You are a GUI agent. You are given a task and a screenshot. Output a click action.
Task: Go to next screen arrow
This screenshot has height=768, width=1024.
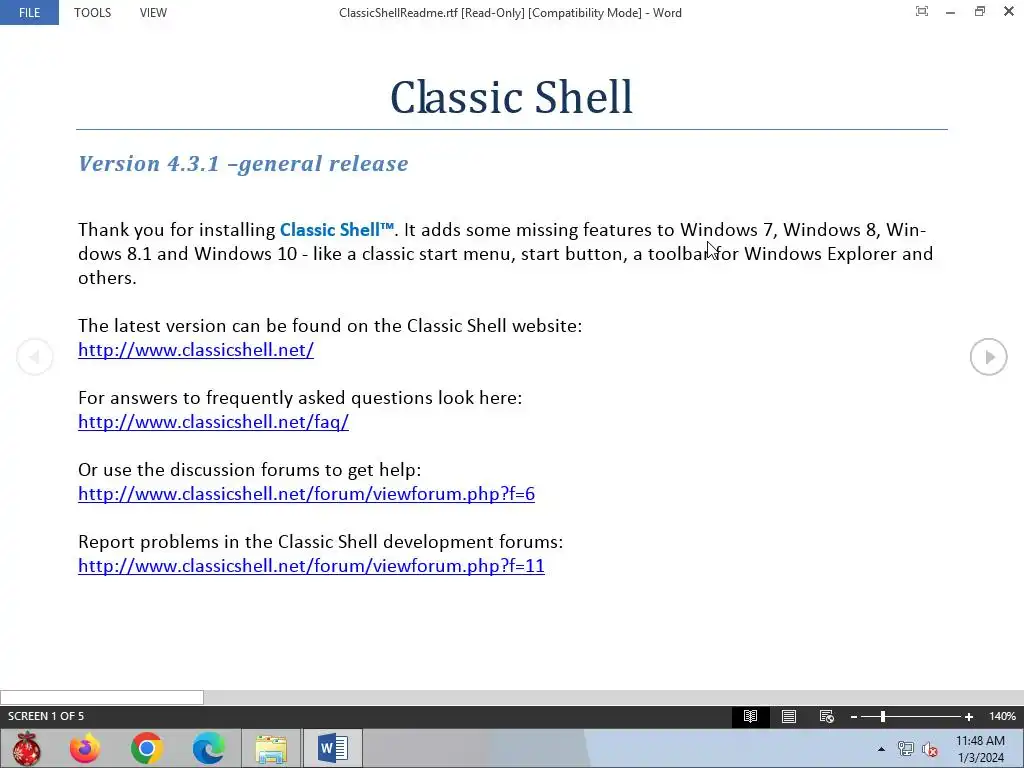[x=988, y=357]
